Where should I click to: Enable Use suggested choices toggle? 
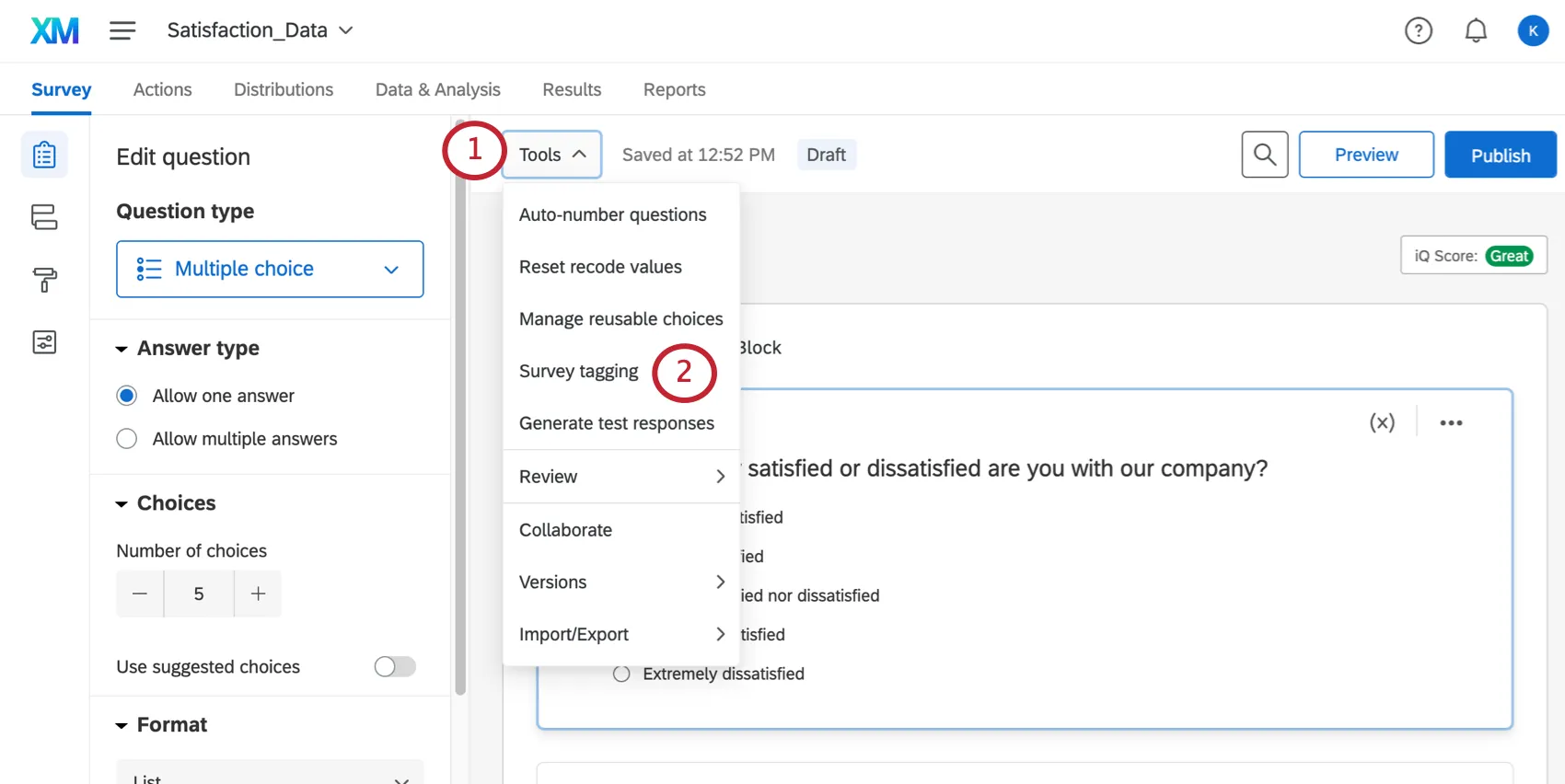(395, 666)
